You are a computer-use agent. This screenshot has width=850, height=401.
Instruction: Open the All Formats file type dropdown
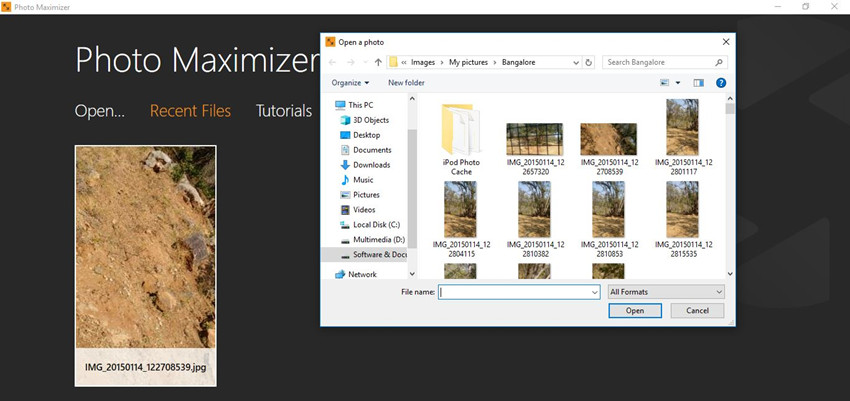click(x=665, y=292)
